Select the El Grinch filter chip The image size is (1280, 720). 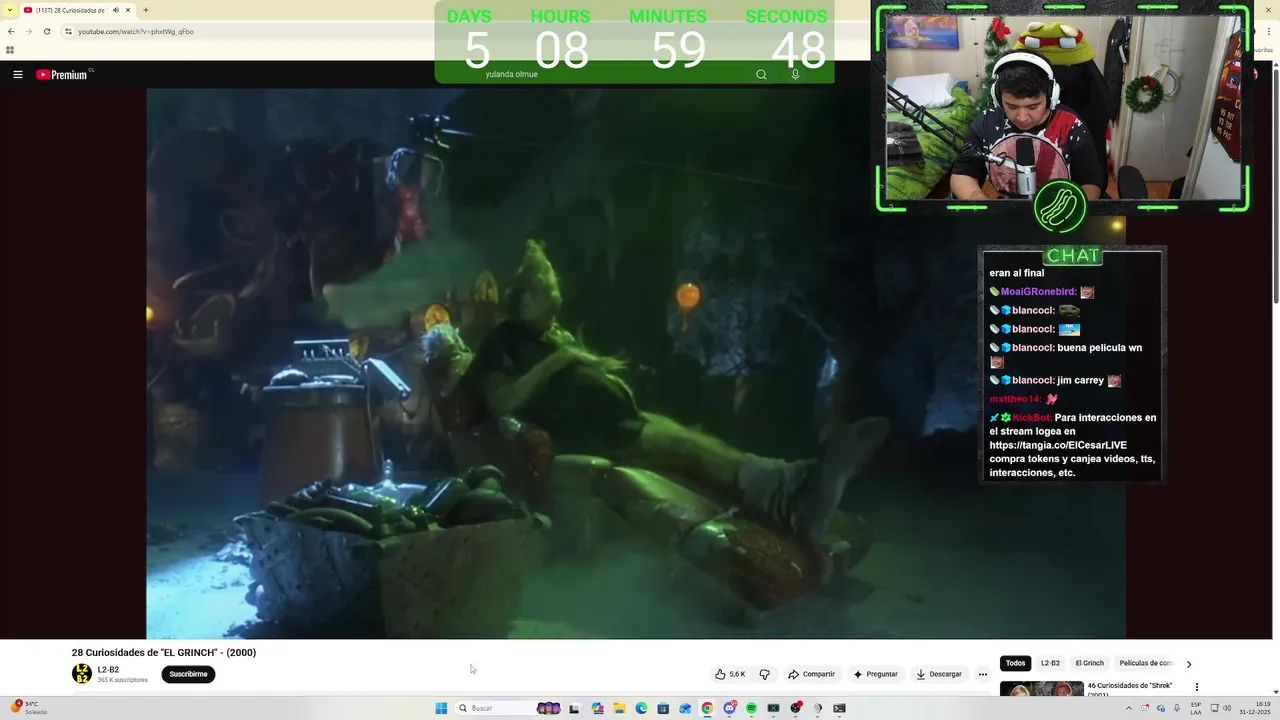[x=1089, y=663]
